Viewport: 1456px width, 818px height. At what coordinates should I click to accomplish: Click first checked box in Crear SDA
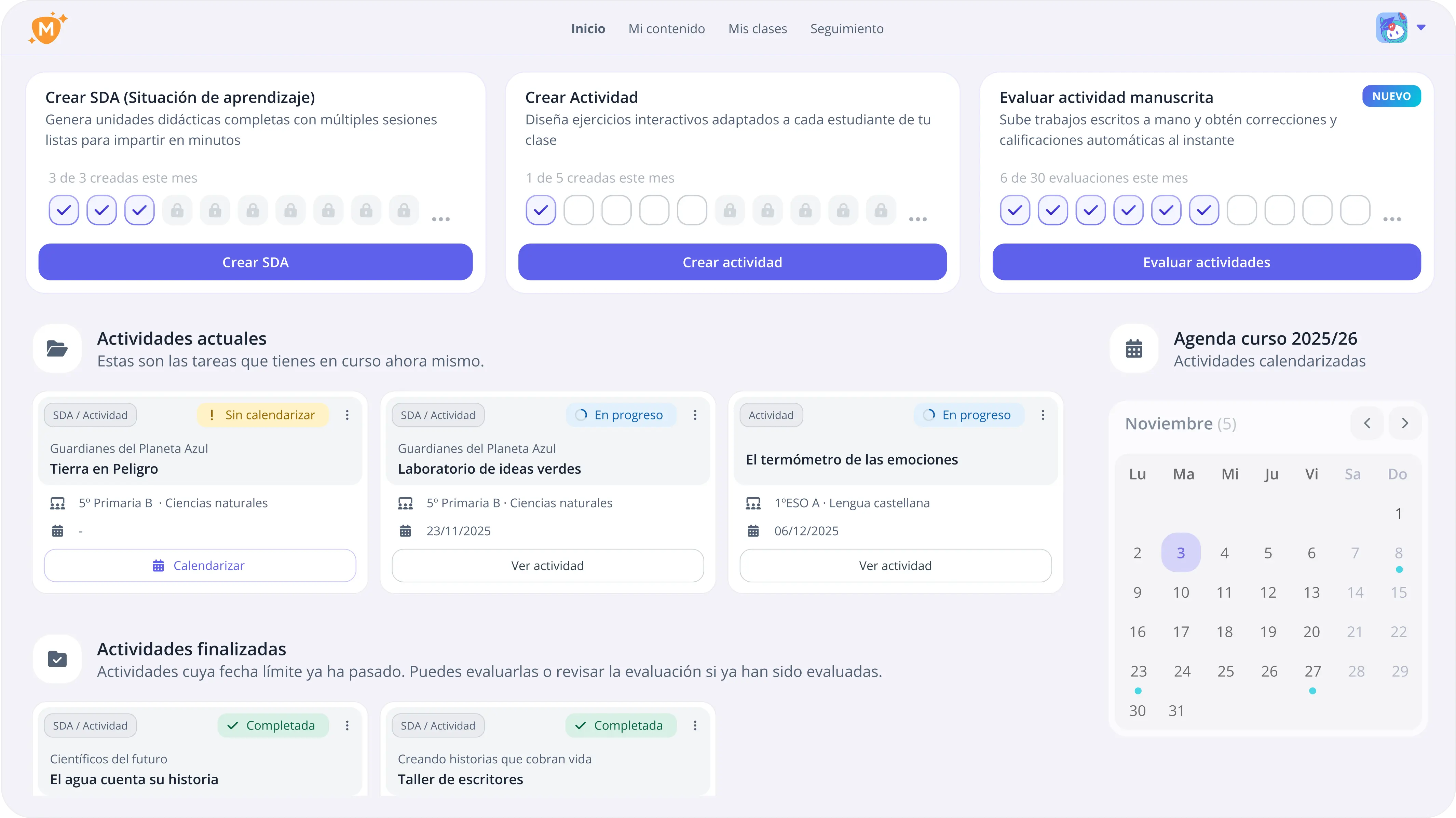point(64,210)
